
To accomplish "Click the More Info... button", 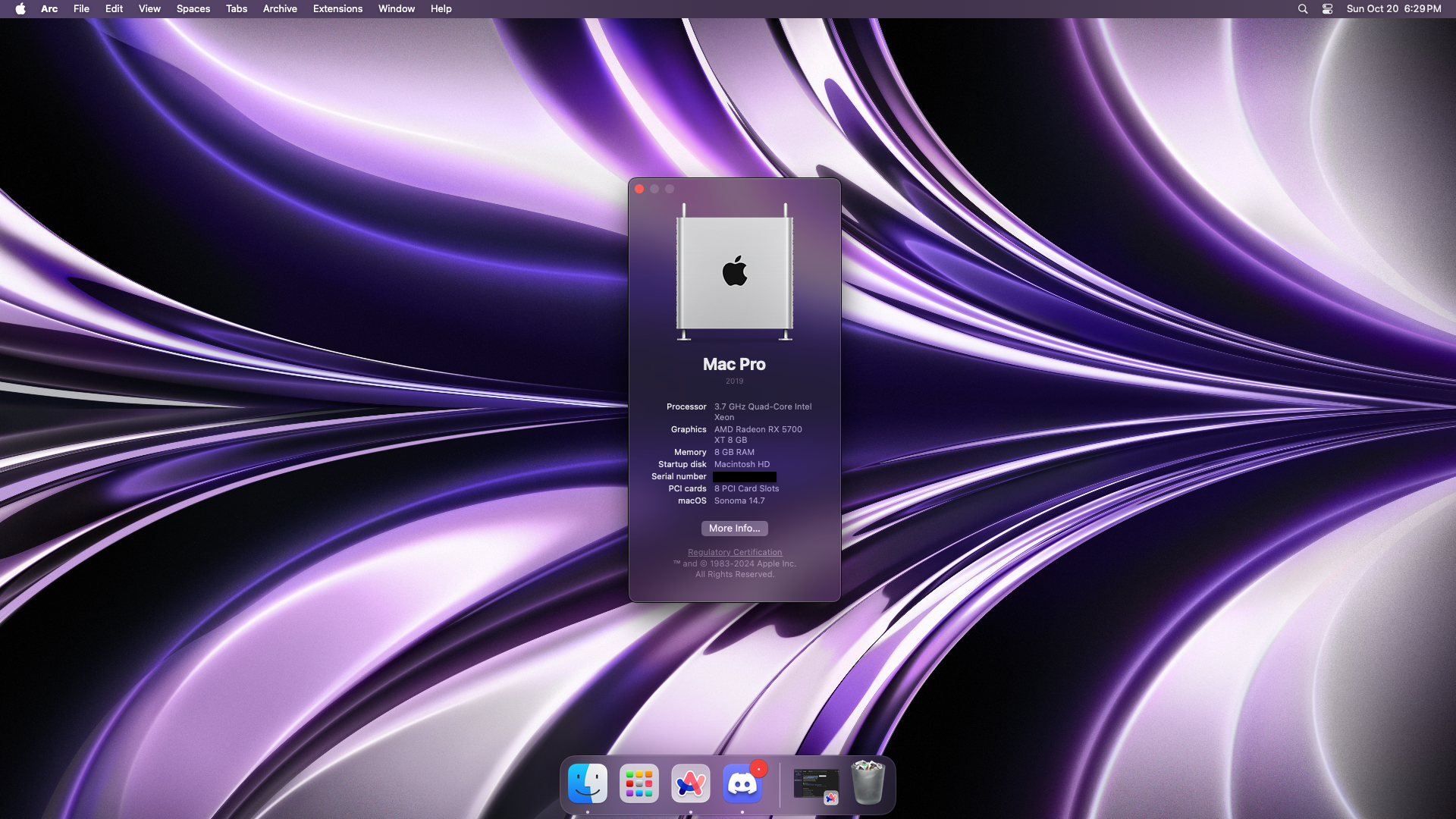I will pyautogui.click(x=734, y=529).
